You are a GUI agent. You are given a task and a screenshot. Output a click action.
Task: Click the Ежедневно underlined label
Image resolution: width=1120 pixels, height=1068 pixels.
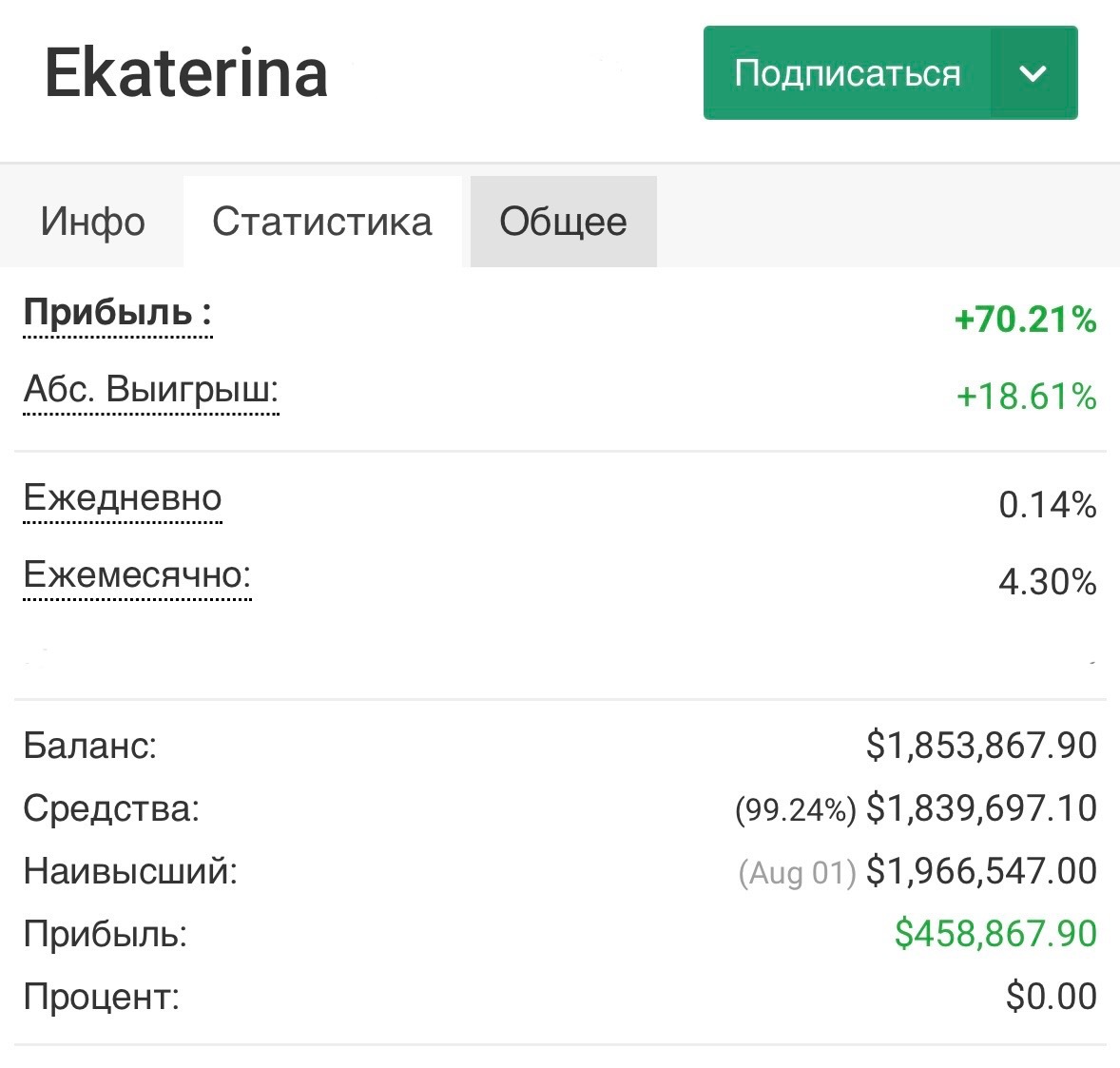123,498
